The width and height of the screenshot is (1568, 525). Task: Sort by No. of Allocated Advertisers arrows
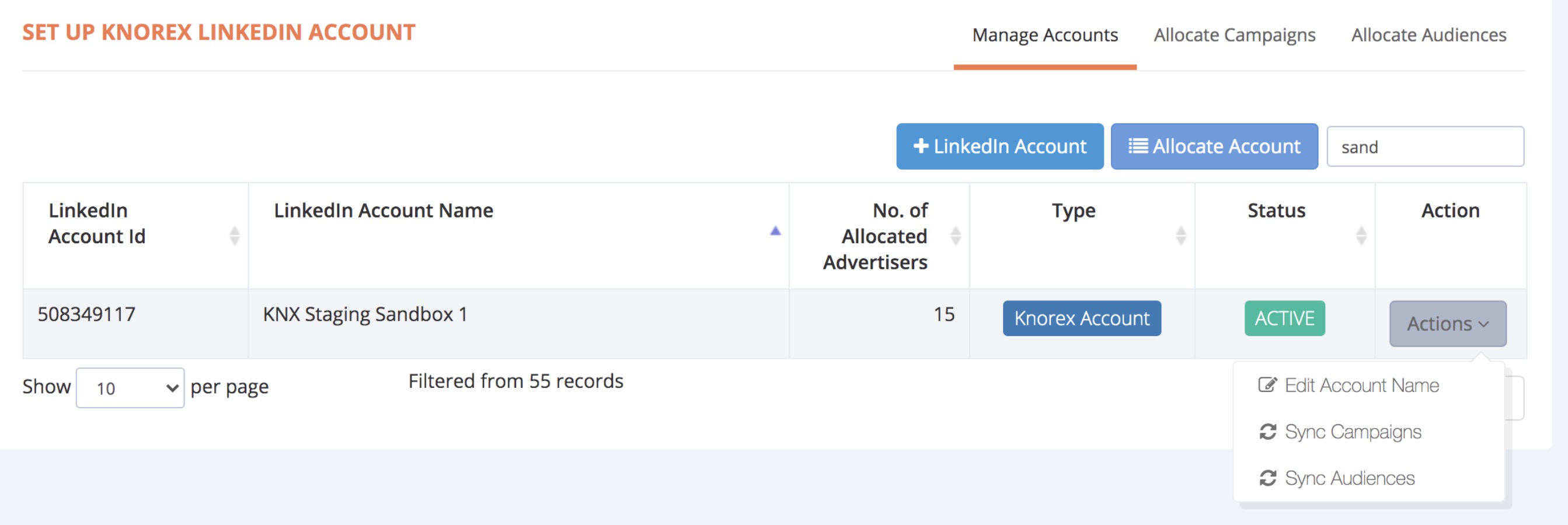(955, 236)
